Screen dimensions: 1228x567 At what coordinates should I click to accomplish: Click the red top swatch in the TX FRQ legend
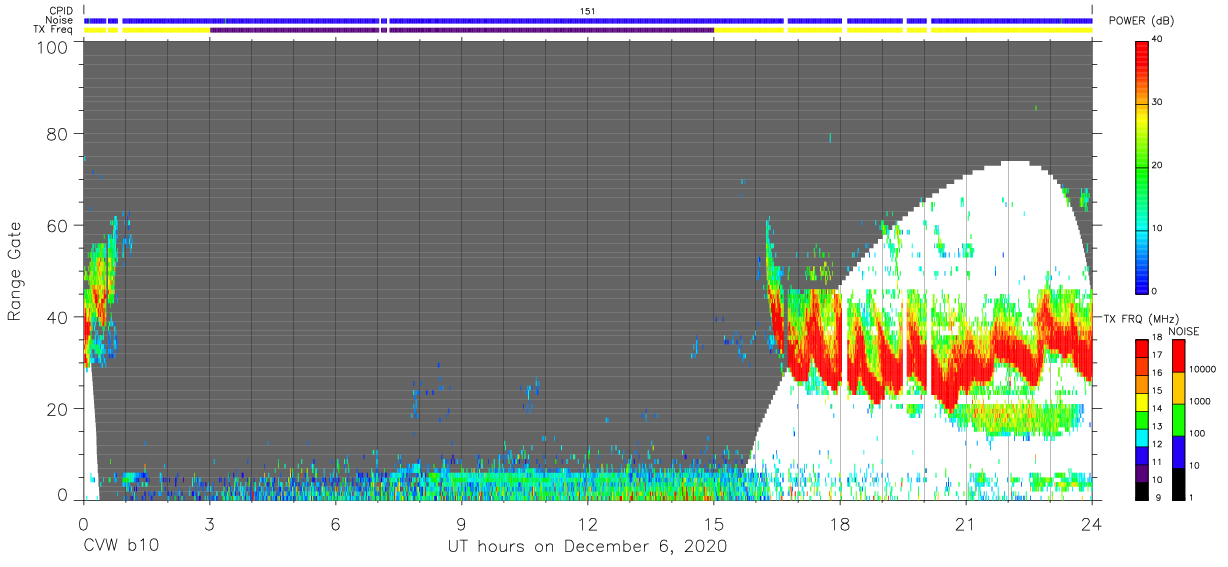[1141, 347]
